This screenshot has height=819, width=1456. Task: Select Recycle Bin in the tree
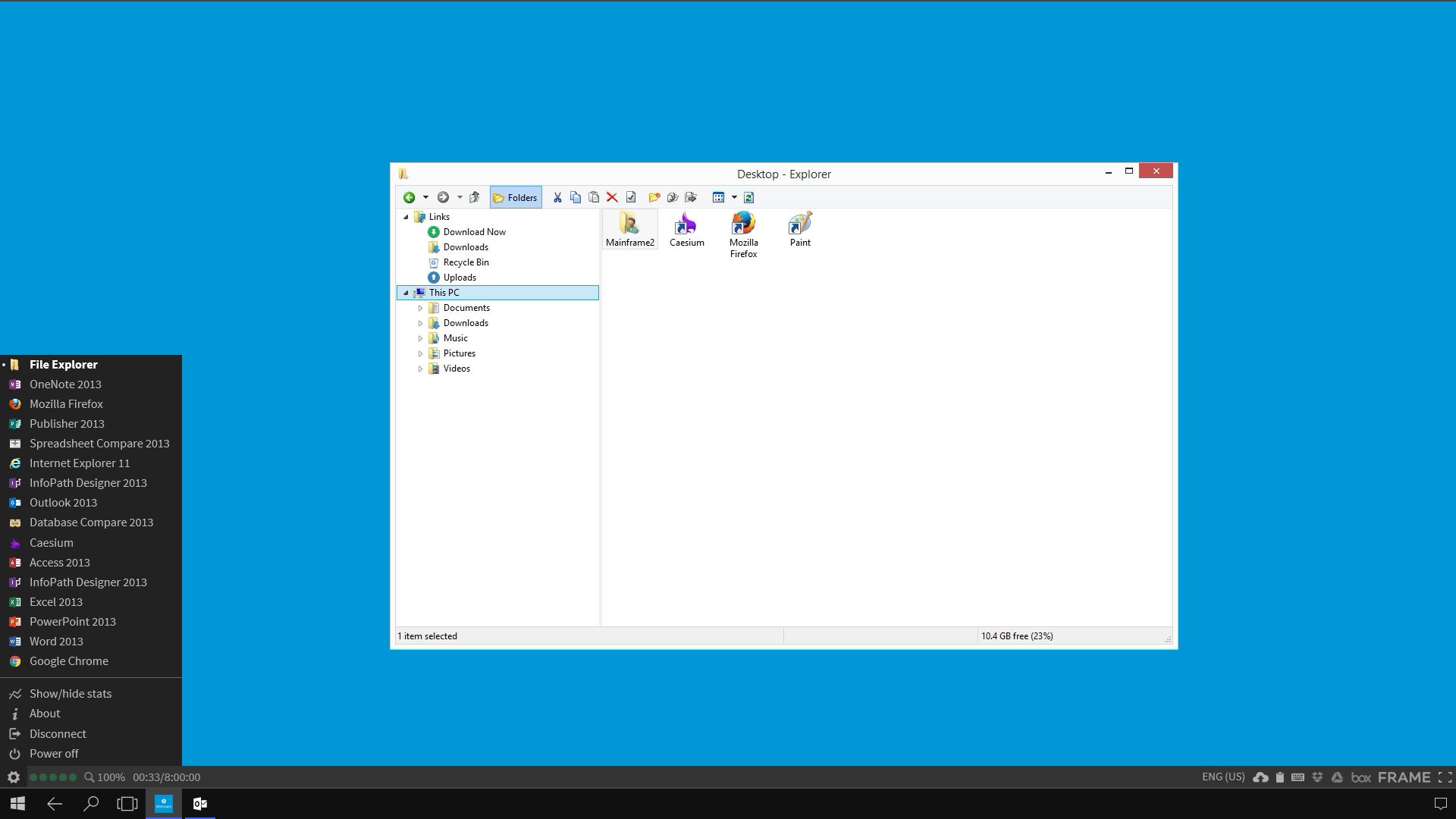(x=458, y=262)
